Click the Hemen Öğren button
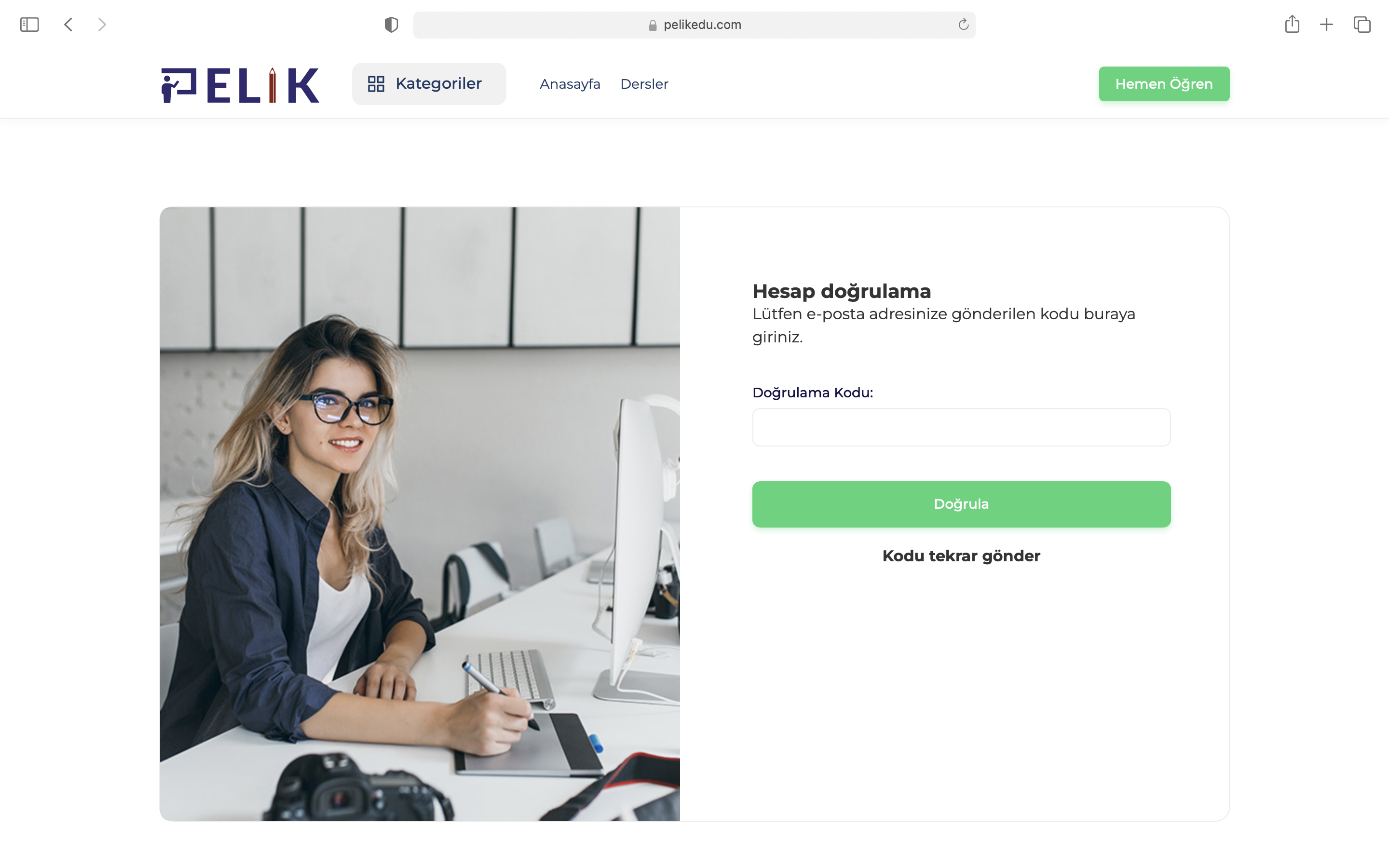 click(1164, 84)
